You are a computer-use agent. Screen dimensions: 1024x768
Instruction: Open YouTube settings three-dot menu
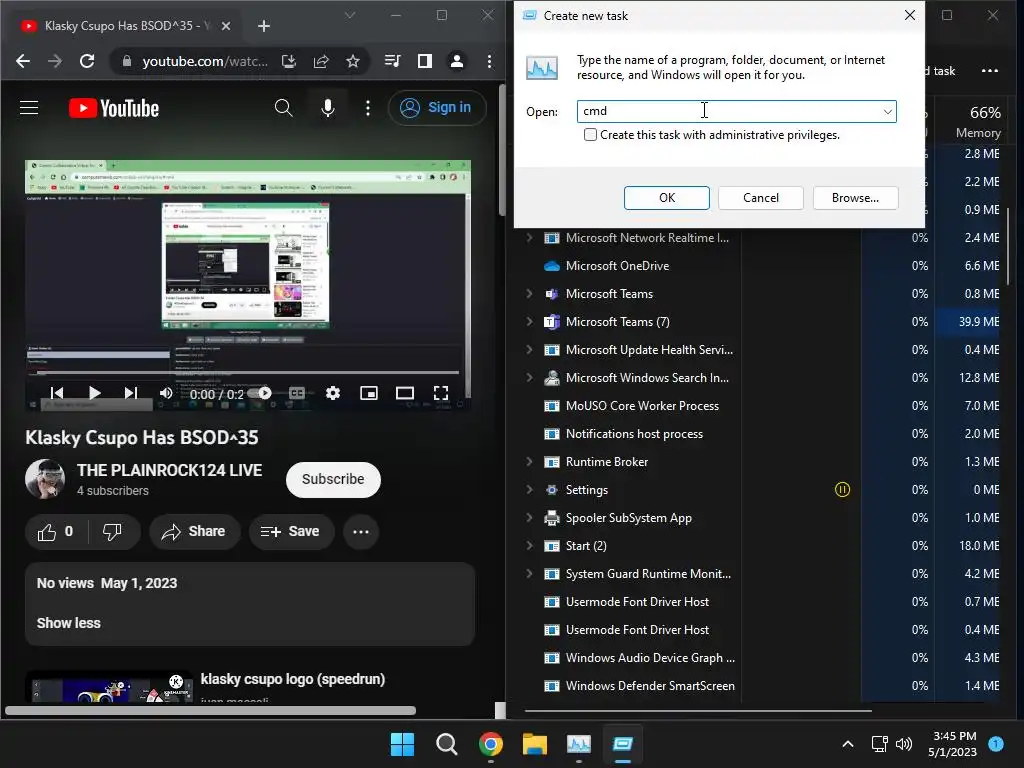[368, 108]
